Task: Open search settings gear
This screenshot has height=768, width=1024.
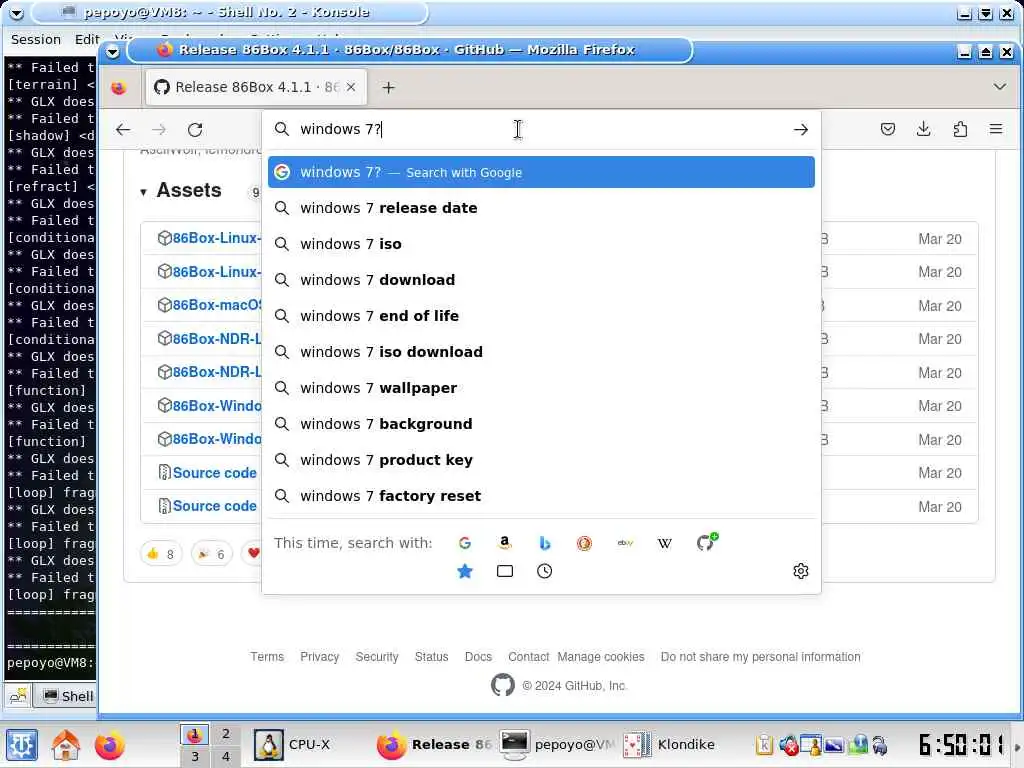Action: [x=801, y=571]
